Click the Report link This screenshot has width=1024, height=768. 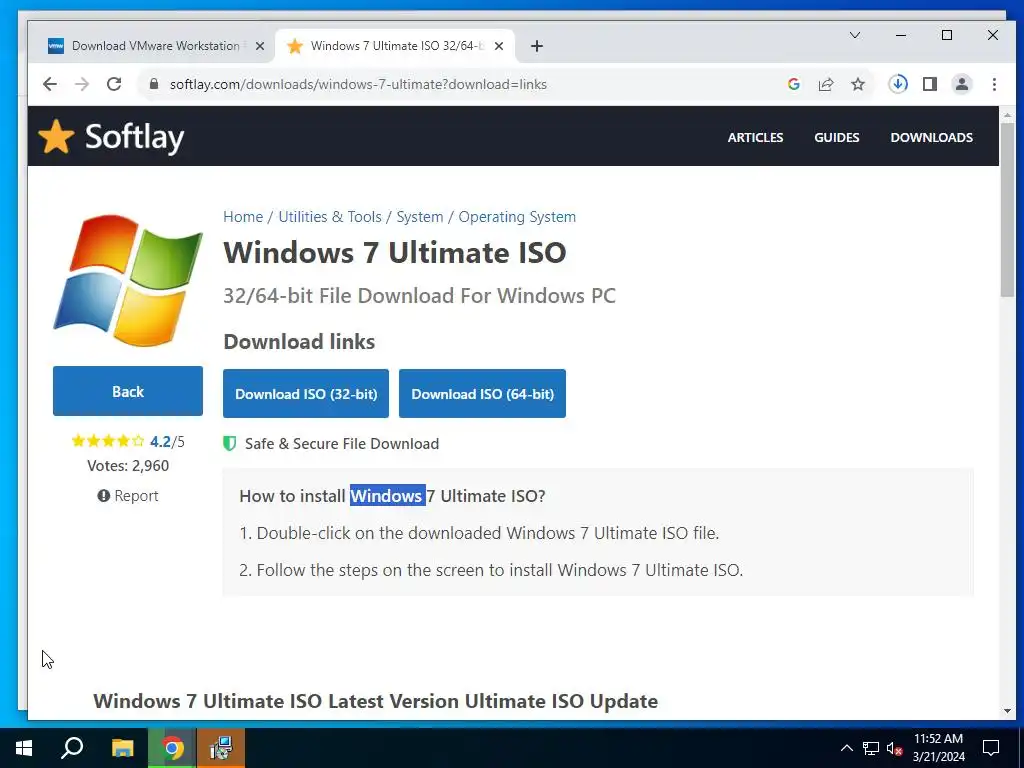pos(128,496)
